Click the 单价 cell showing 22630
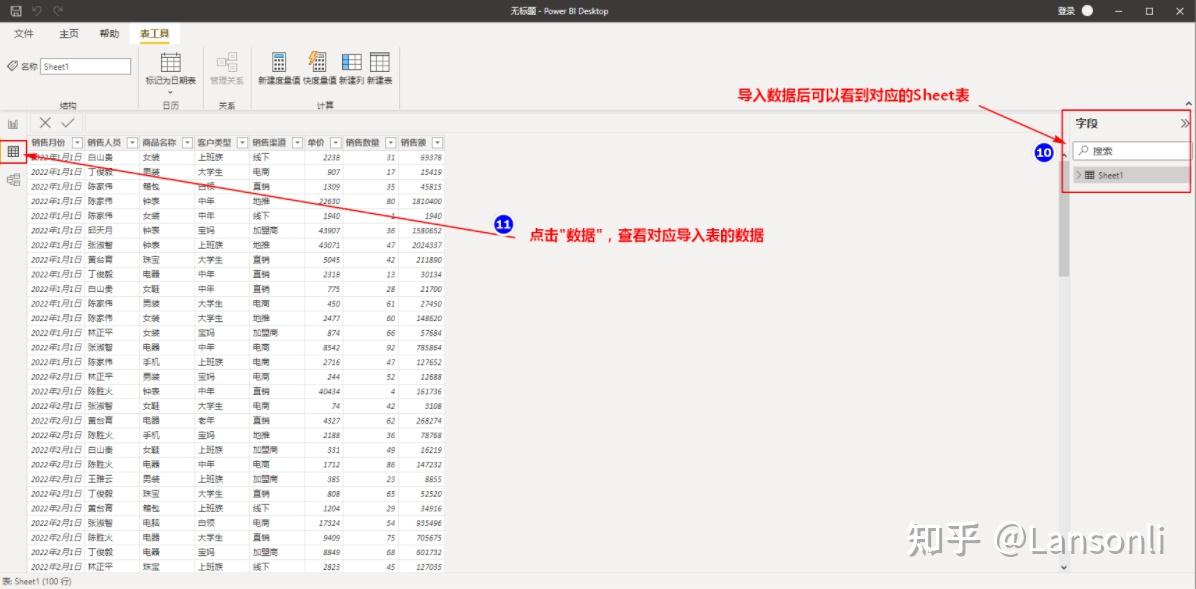Screen dimensions: 1196x589 tap(323, 201)
